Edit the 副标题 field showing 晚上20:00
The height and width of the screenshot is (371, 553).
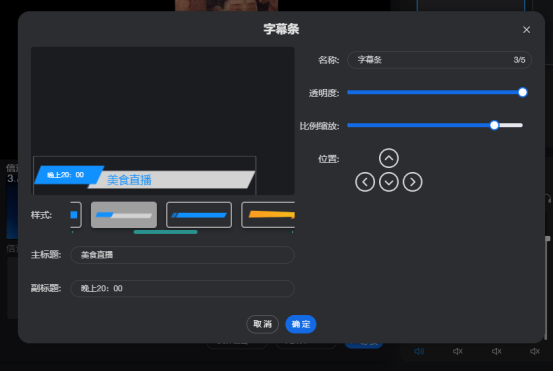pos(182,288)
